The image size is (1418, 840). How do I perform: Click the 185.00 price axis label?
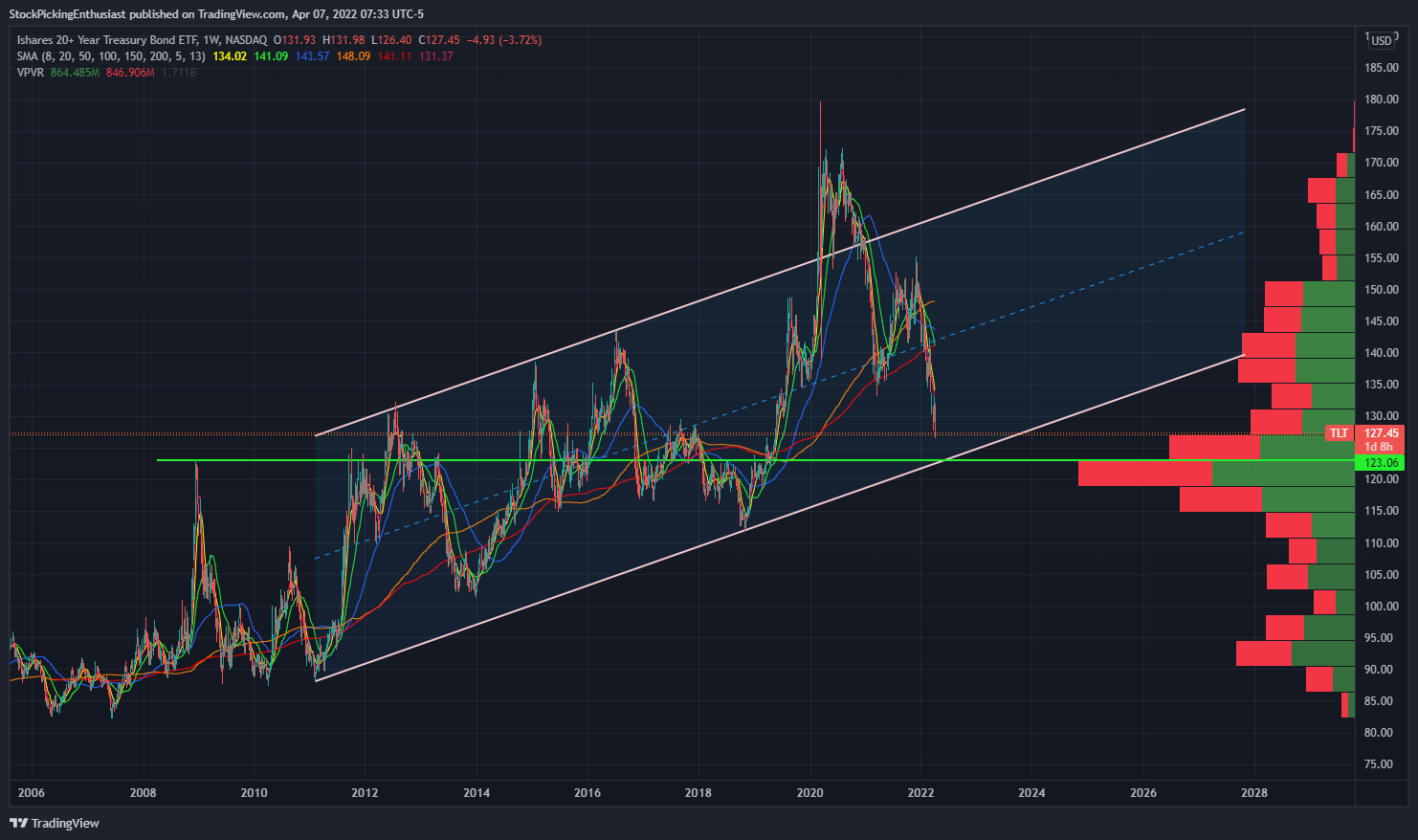(x=1382, y=68)
